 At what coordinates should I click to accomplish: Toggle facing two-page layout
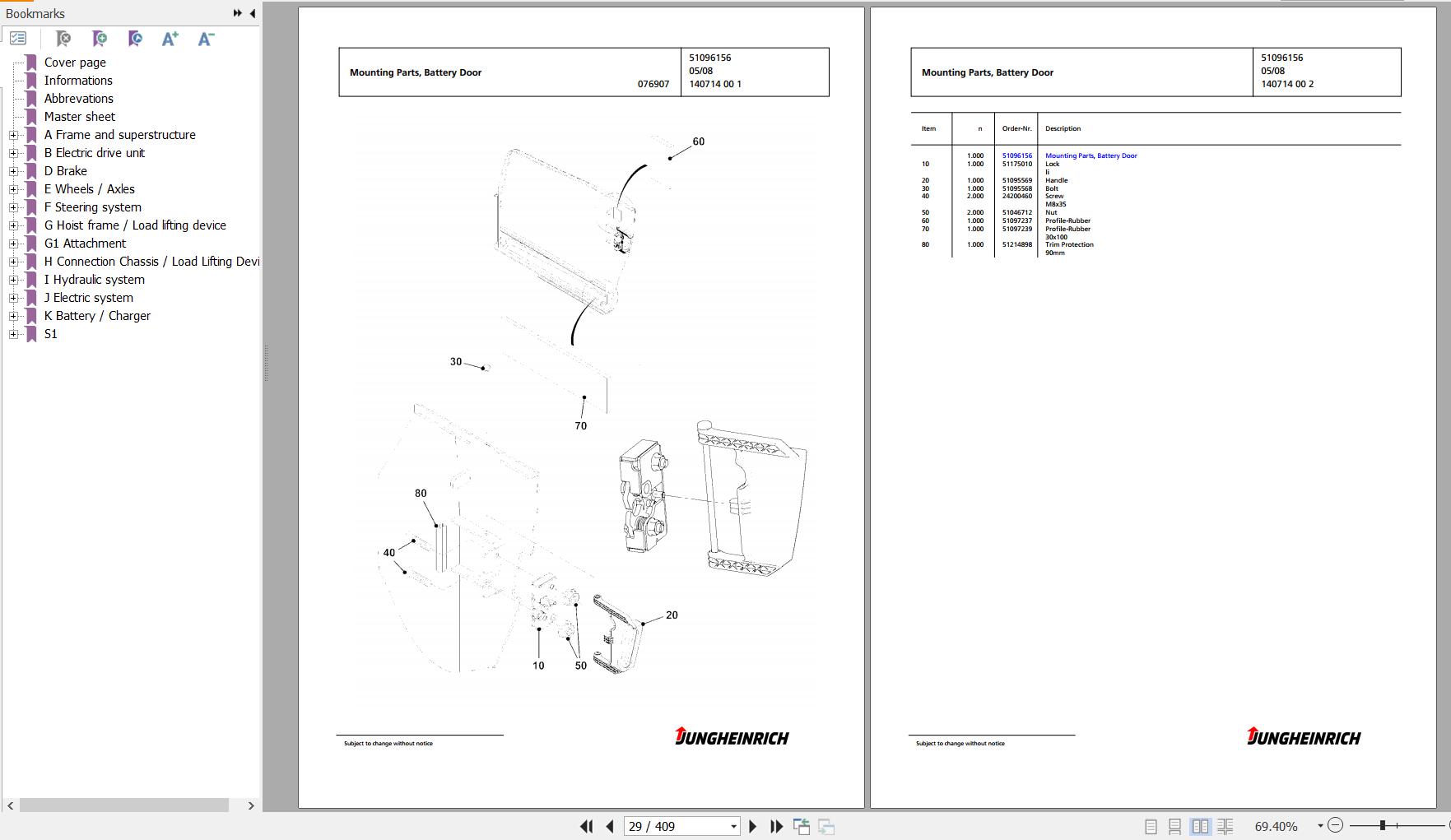(x=1201, y=826)
